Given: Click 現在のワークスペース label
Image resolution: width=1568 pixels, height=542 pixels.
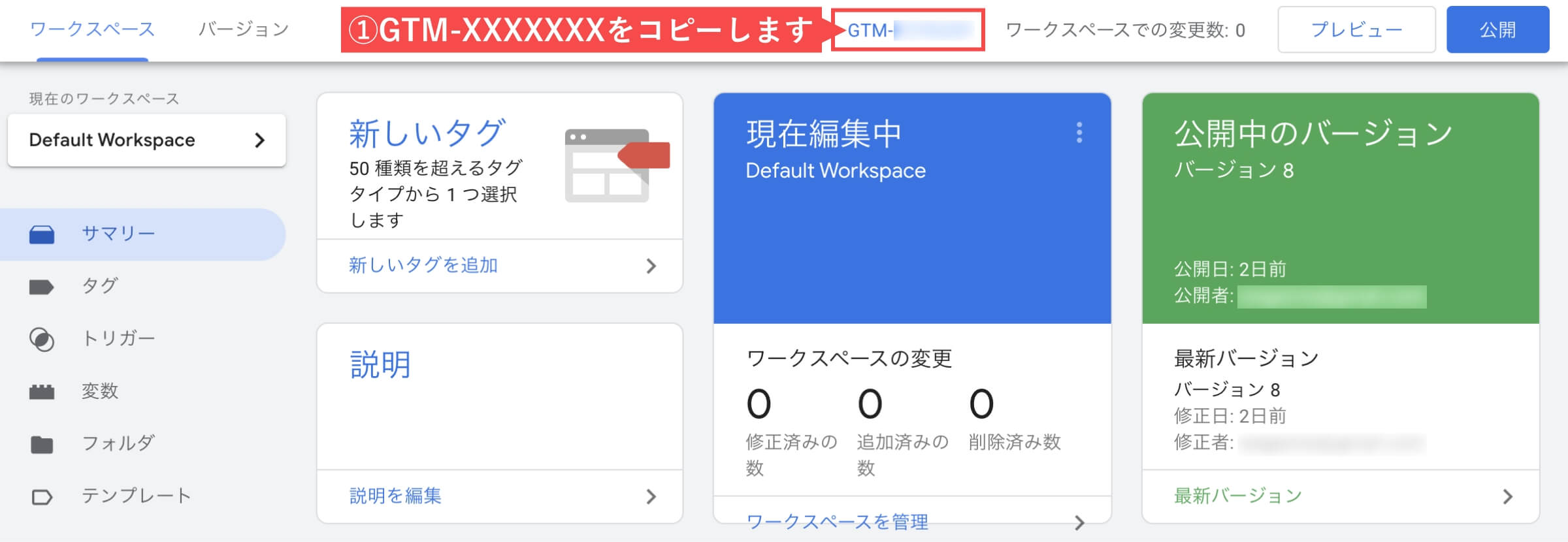Looking at the screenshot, I should (104, 99).
